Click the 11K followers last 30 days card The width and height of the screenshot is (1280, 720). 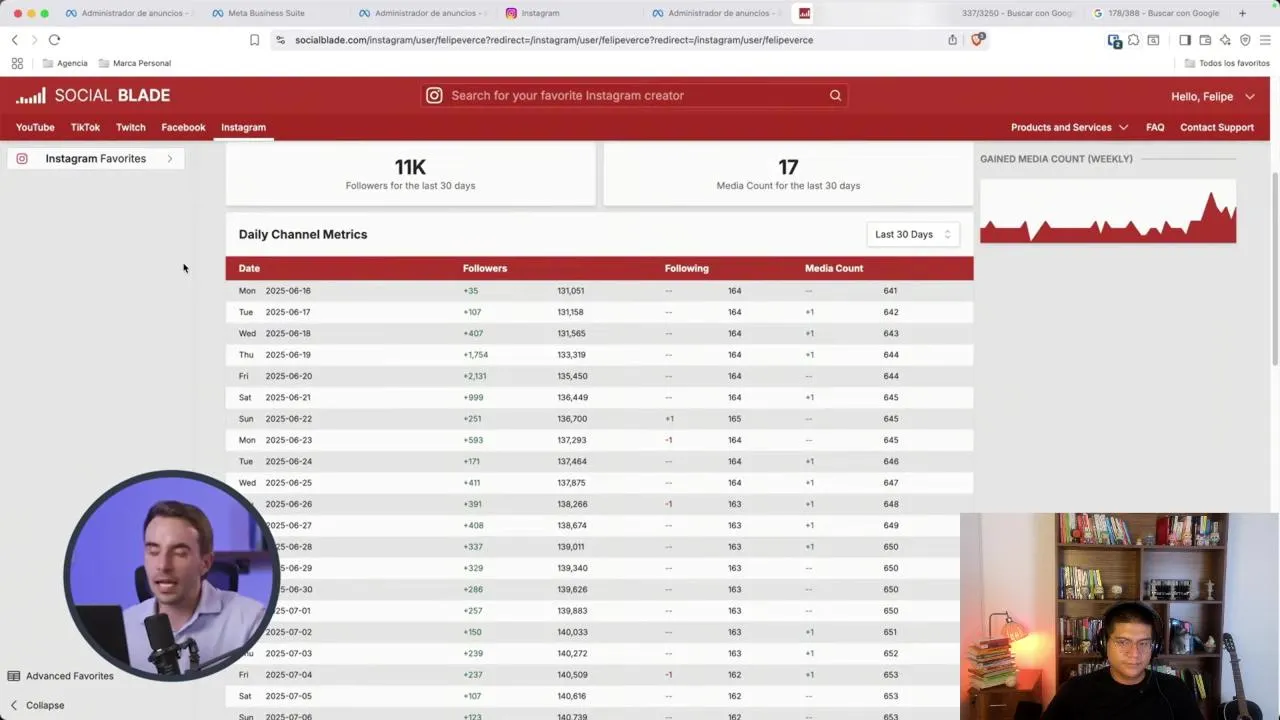tap(410, 173)
